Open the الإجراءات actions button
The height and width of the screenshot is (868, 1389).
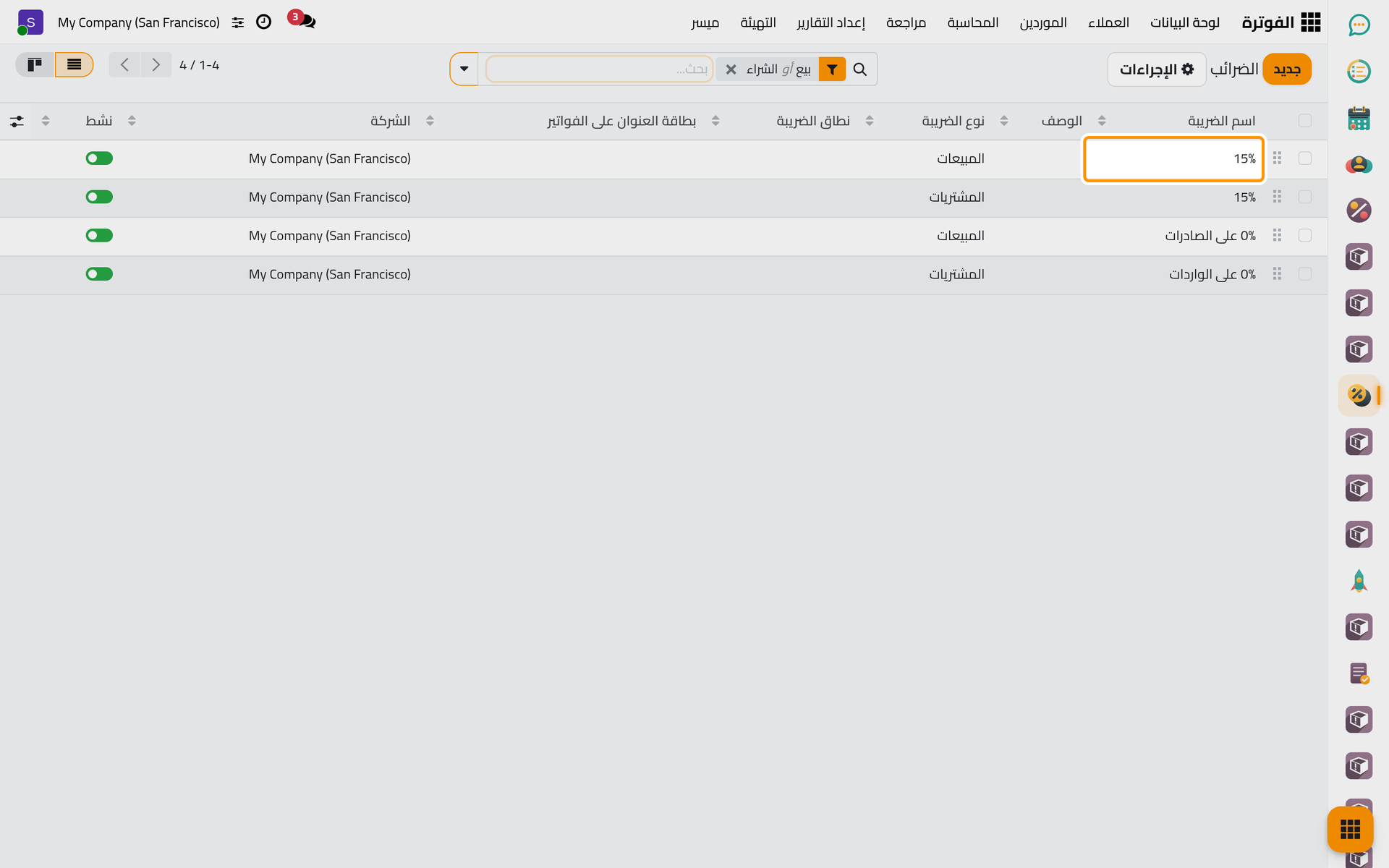point(1157,69)
